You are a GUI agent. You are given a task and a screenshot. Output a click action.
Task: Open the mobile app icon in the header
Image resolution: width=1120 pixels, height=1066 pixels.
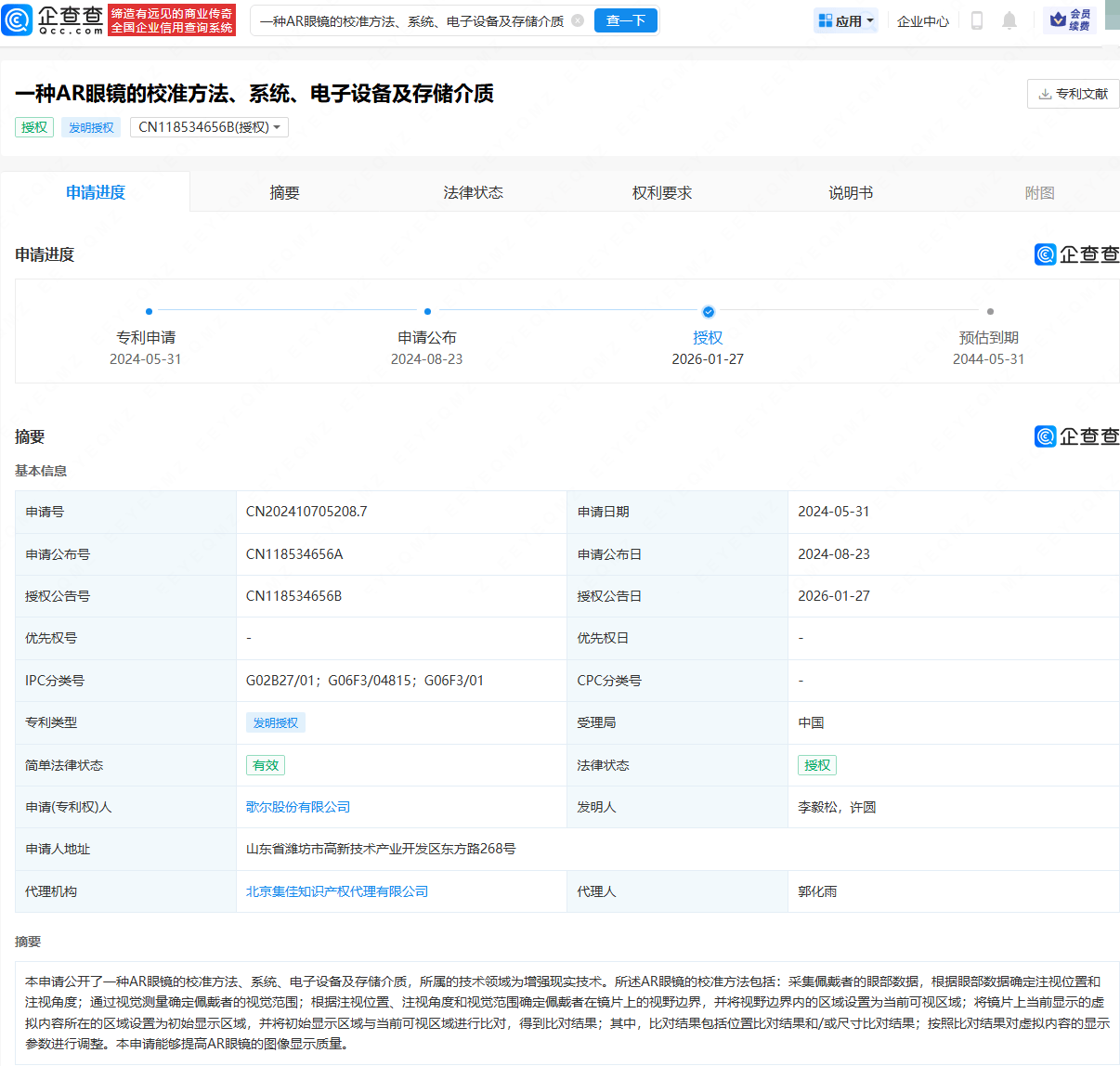click(976, 19)
